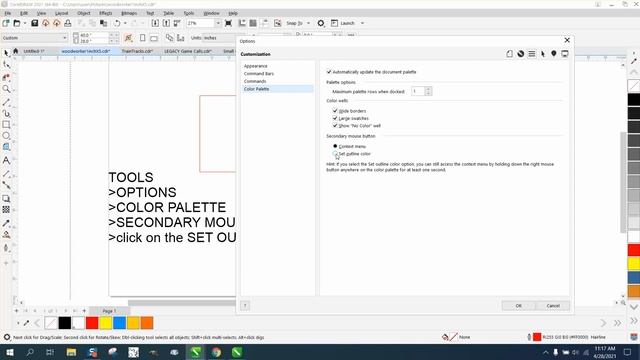The height and width of the screenshot is (360, 640).
Task: Close the Options dialog with X
Action: tap(567, 40)
